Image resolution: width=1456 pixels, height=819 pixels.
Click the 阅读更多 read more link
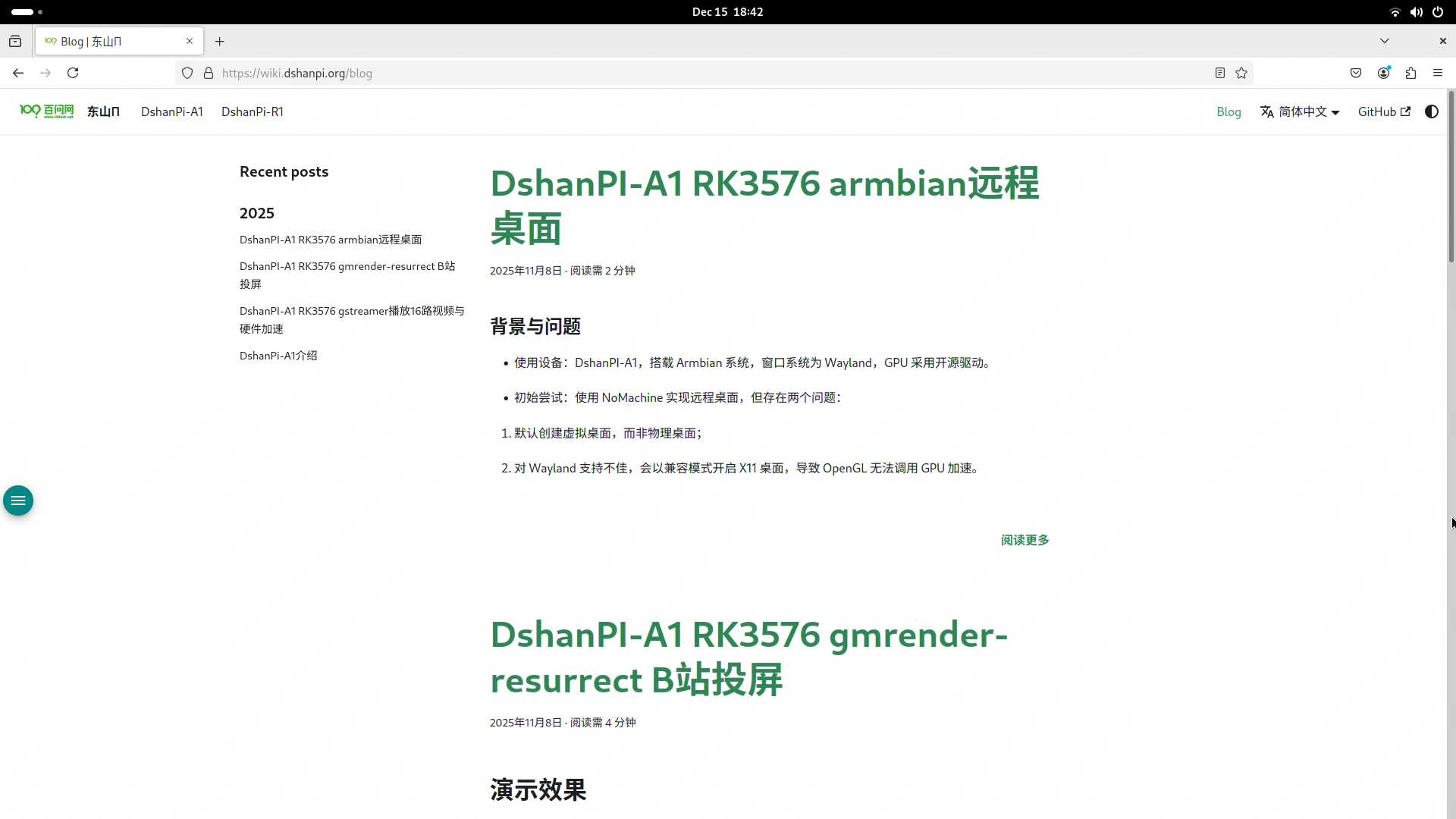[x=1025, y=540]
